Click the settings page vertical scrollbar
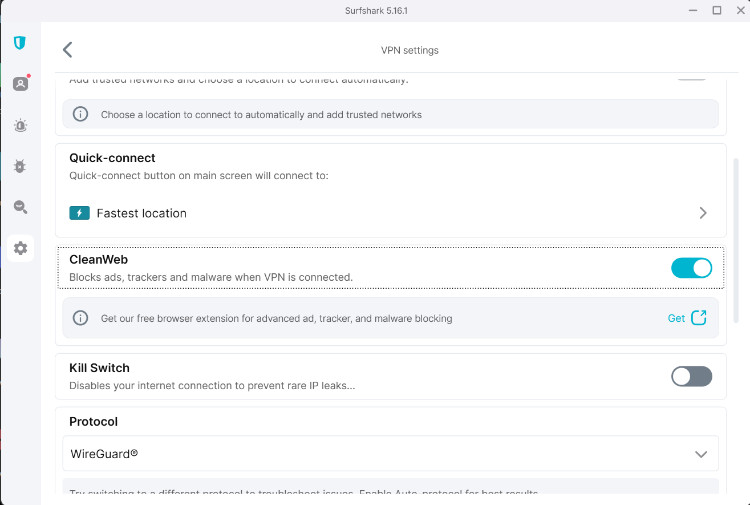The image size is (750, 505). click(x=736, y=242)
